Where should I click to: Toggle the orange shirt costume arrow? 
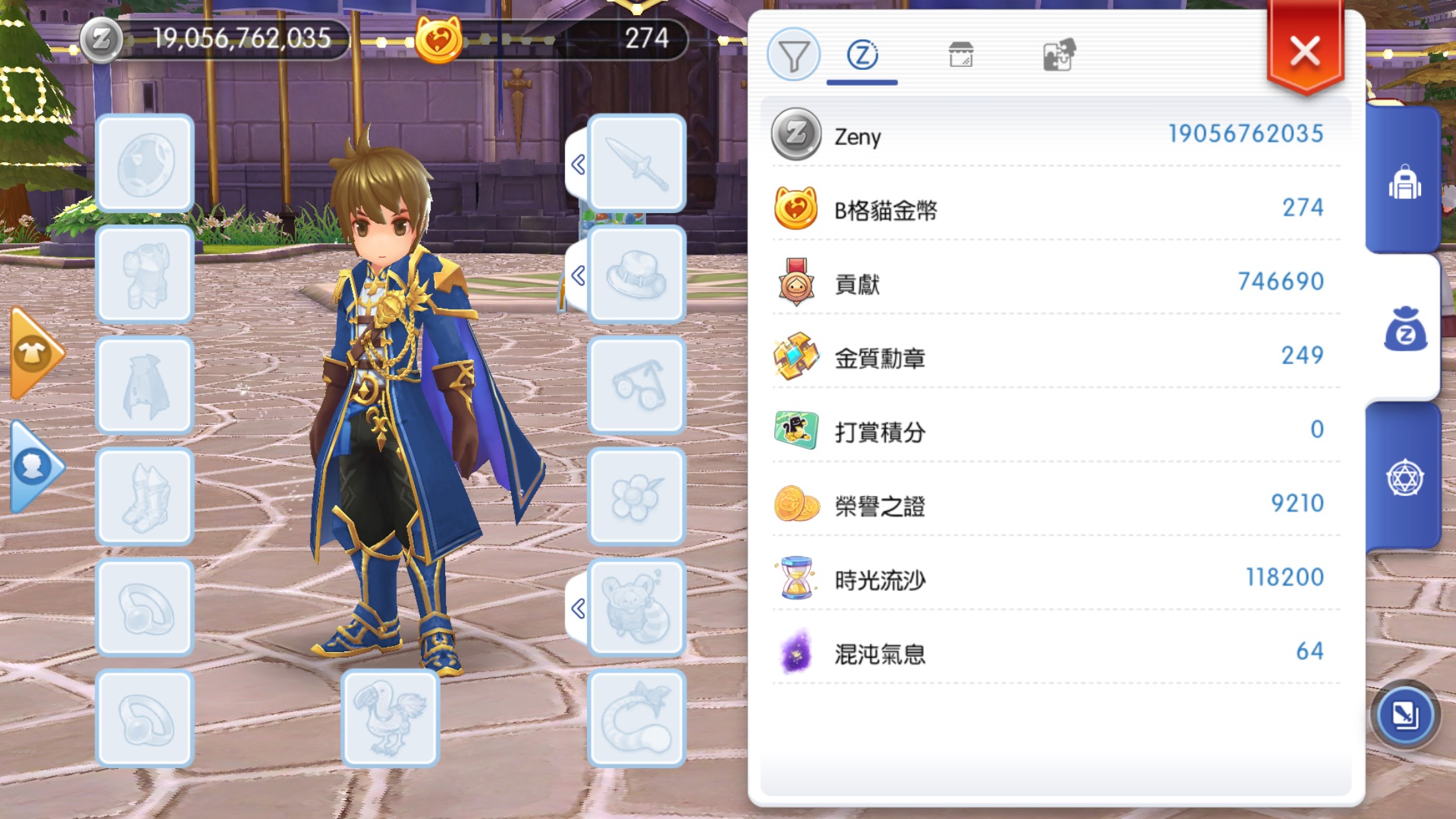pos(36,353)
